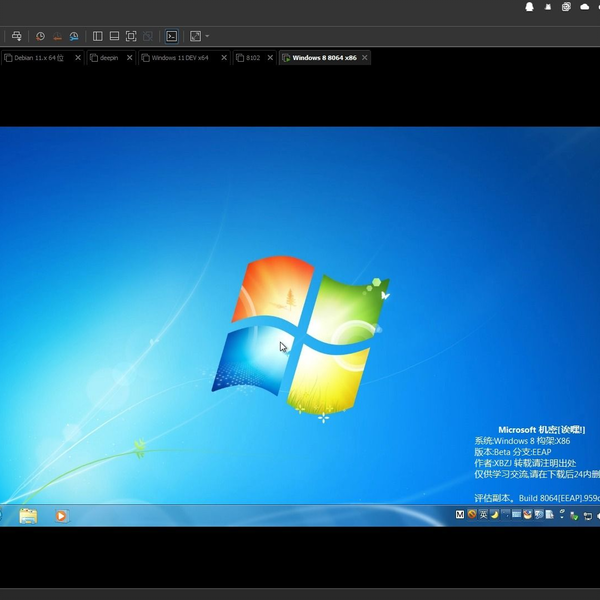Open Windows Explorer from guest taskbar

click(x=28, y=516)
